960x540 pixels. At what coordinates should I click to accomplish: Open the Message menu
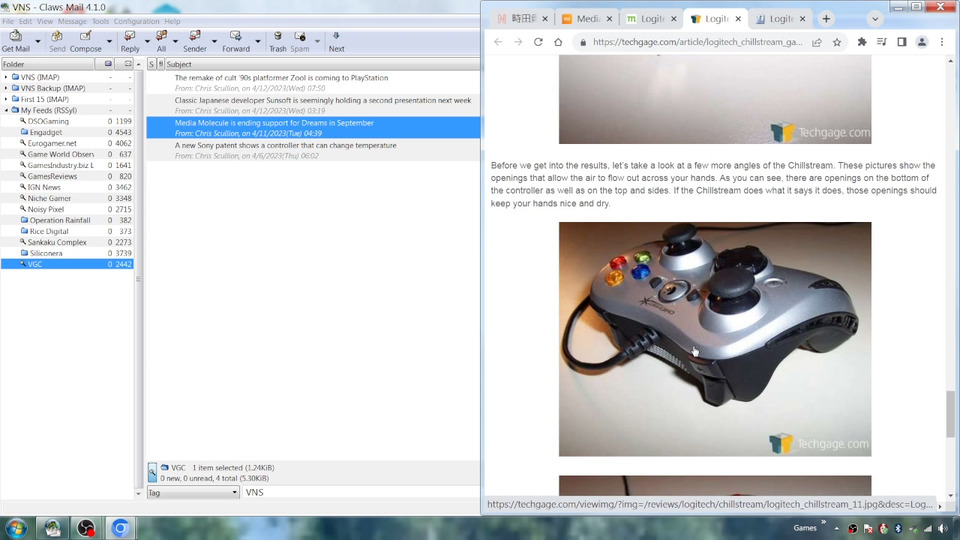point(72,21)
